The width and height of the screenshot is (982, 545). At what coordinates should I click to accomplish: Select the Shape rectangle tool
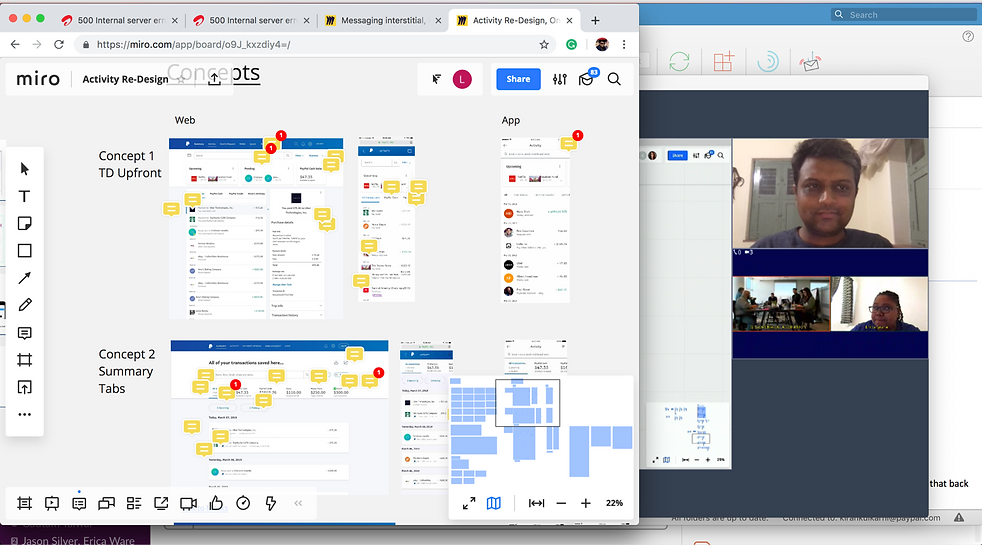(24, 251)
